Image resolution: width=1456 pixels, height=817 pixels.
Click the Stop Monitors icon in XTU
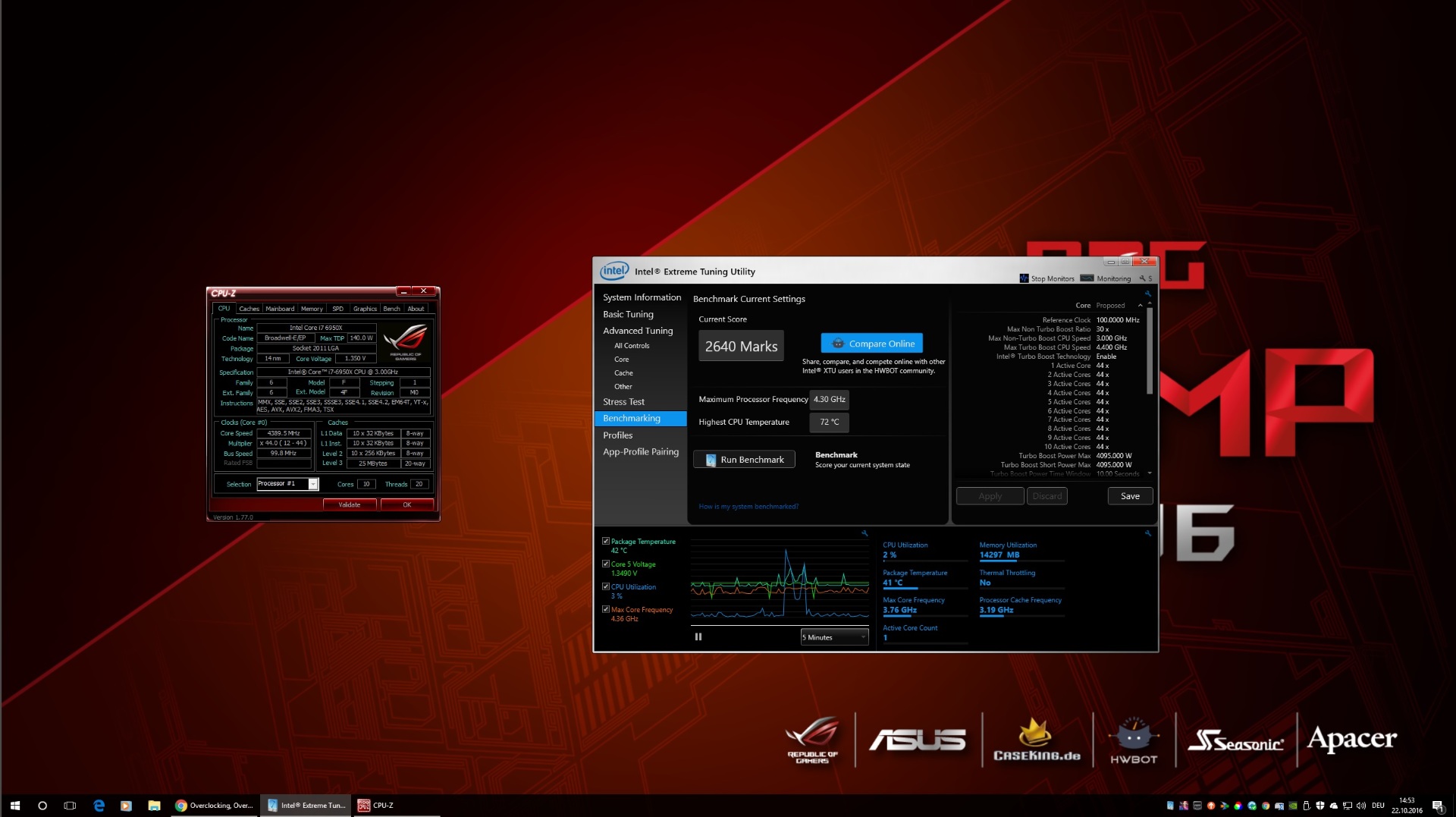(1024, 278)
